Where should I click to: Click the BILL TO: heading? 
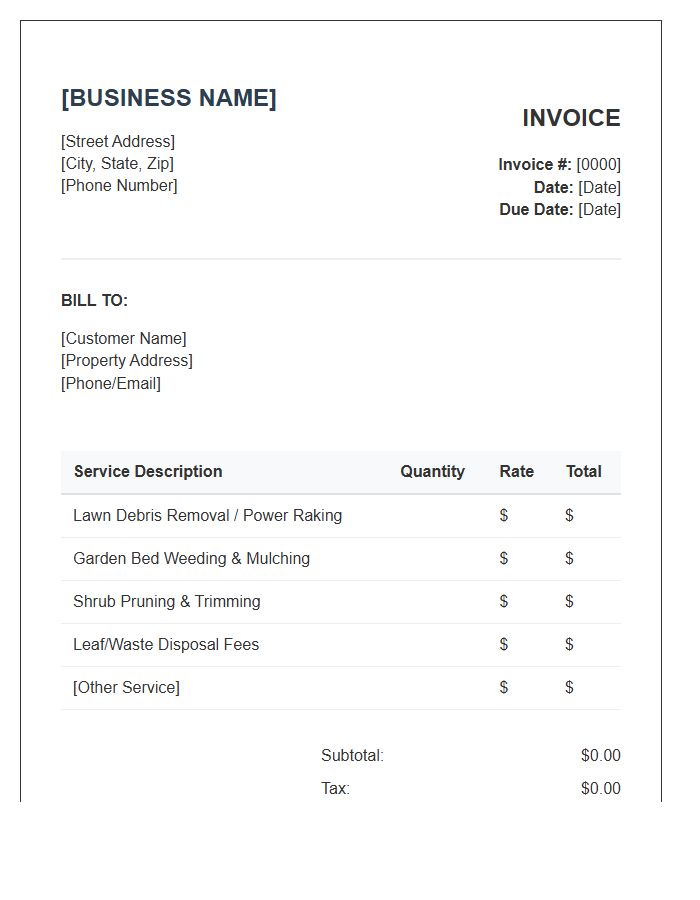tap(94, 300)
